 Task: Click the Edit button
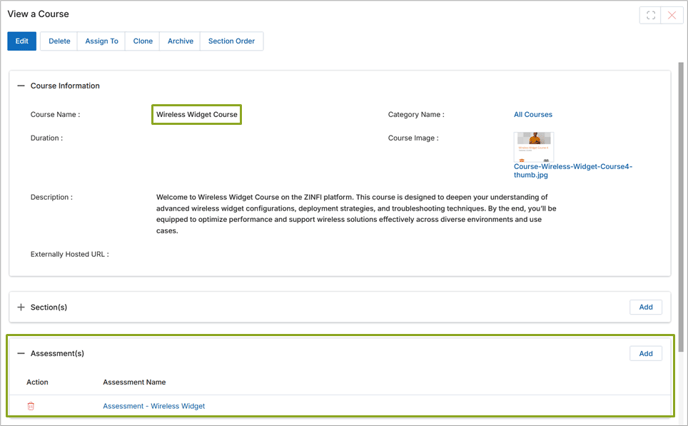[22, 41]
